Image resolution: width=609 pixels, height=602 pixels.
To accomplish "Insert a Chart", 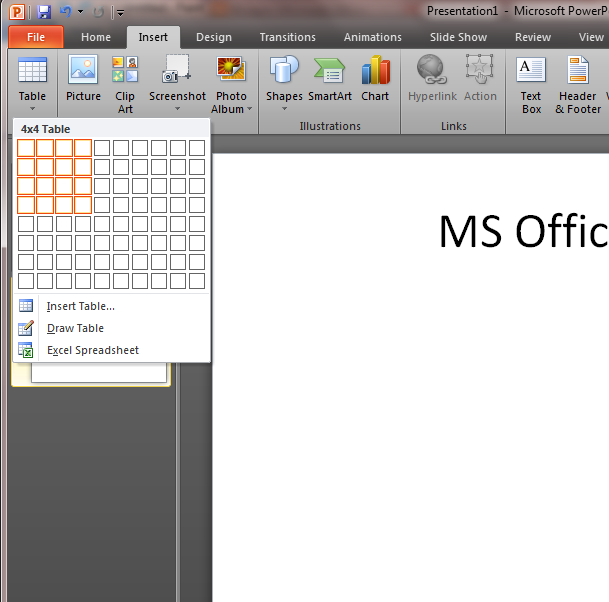I will [375, 80].
